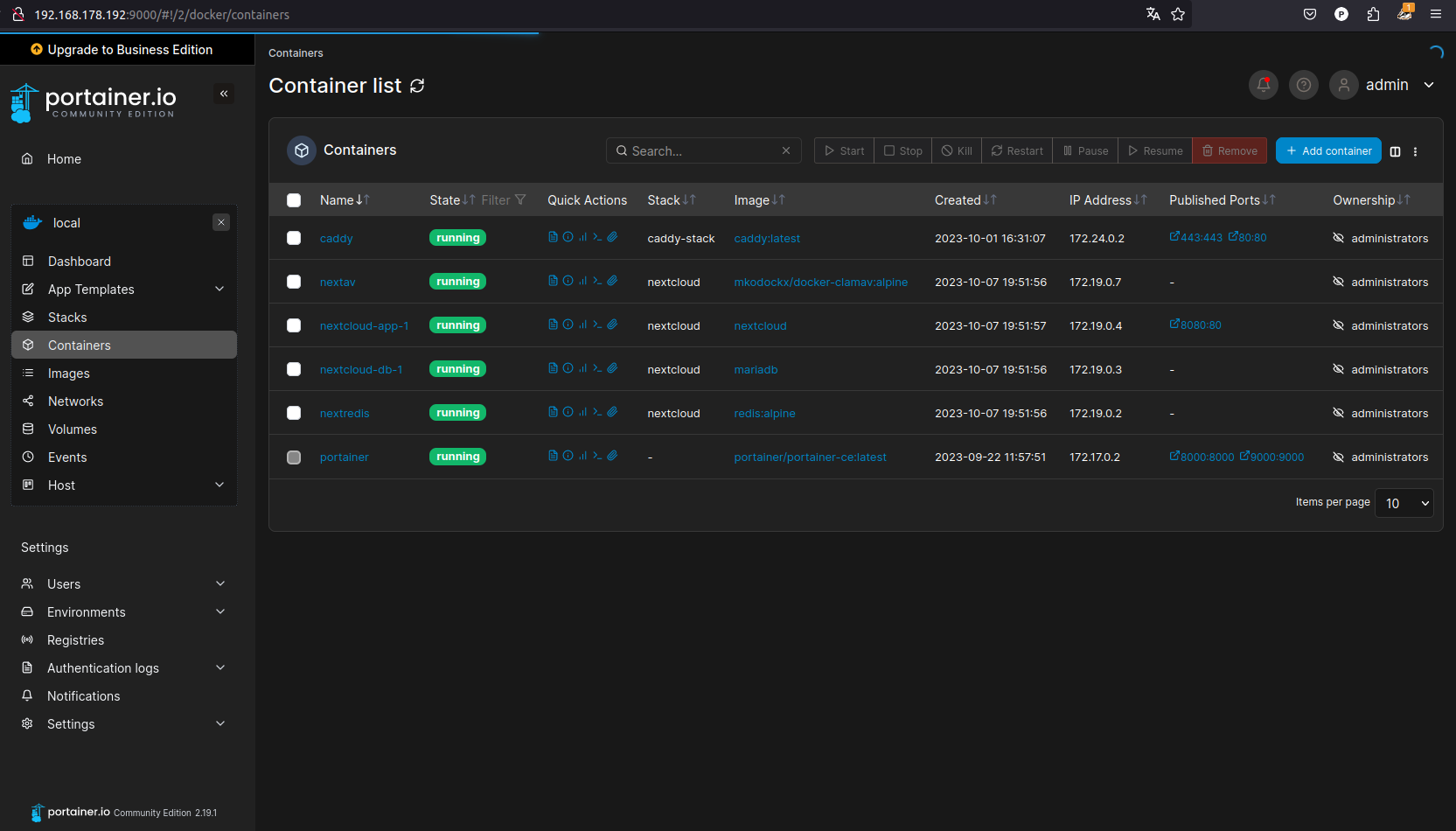The width and height of the screenshot is (1456, 831).
Task: Select the caddy container checkbox
Action: click(294, 238)
